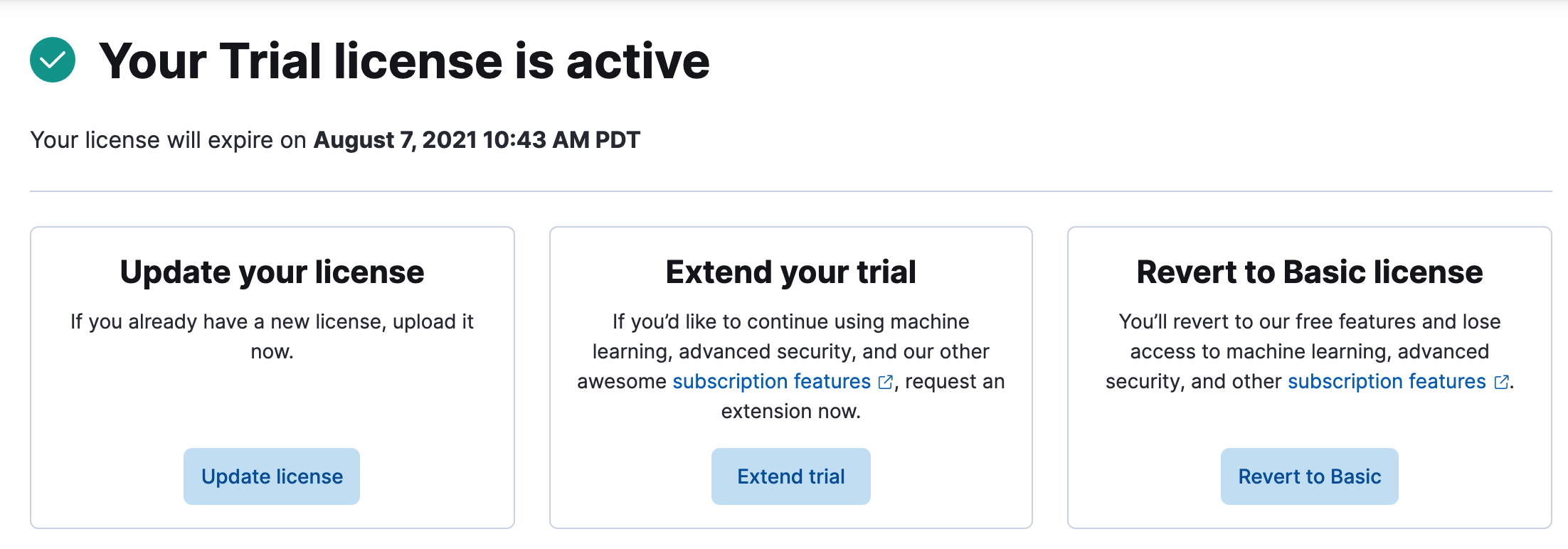Click the green checkmark status icon
1568x549 pixels.
tap(53, 60)
